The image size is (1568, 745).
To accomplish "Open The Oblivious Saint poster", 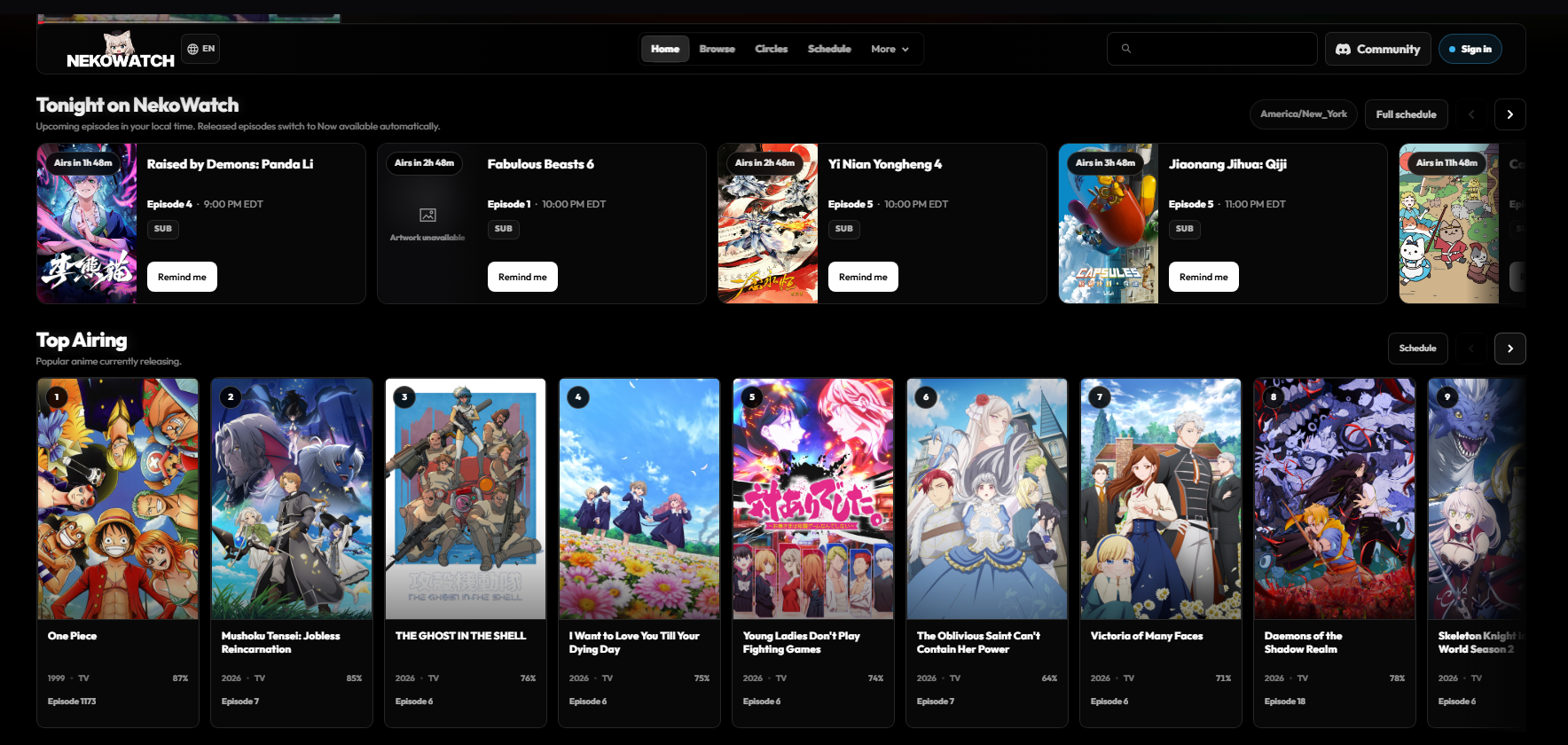I will click(987, 498).
